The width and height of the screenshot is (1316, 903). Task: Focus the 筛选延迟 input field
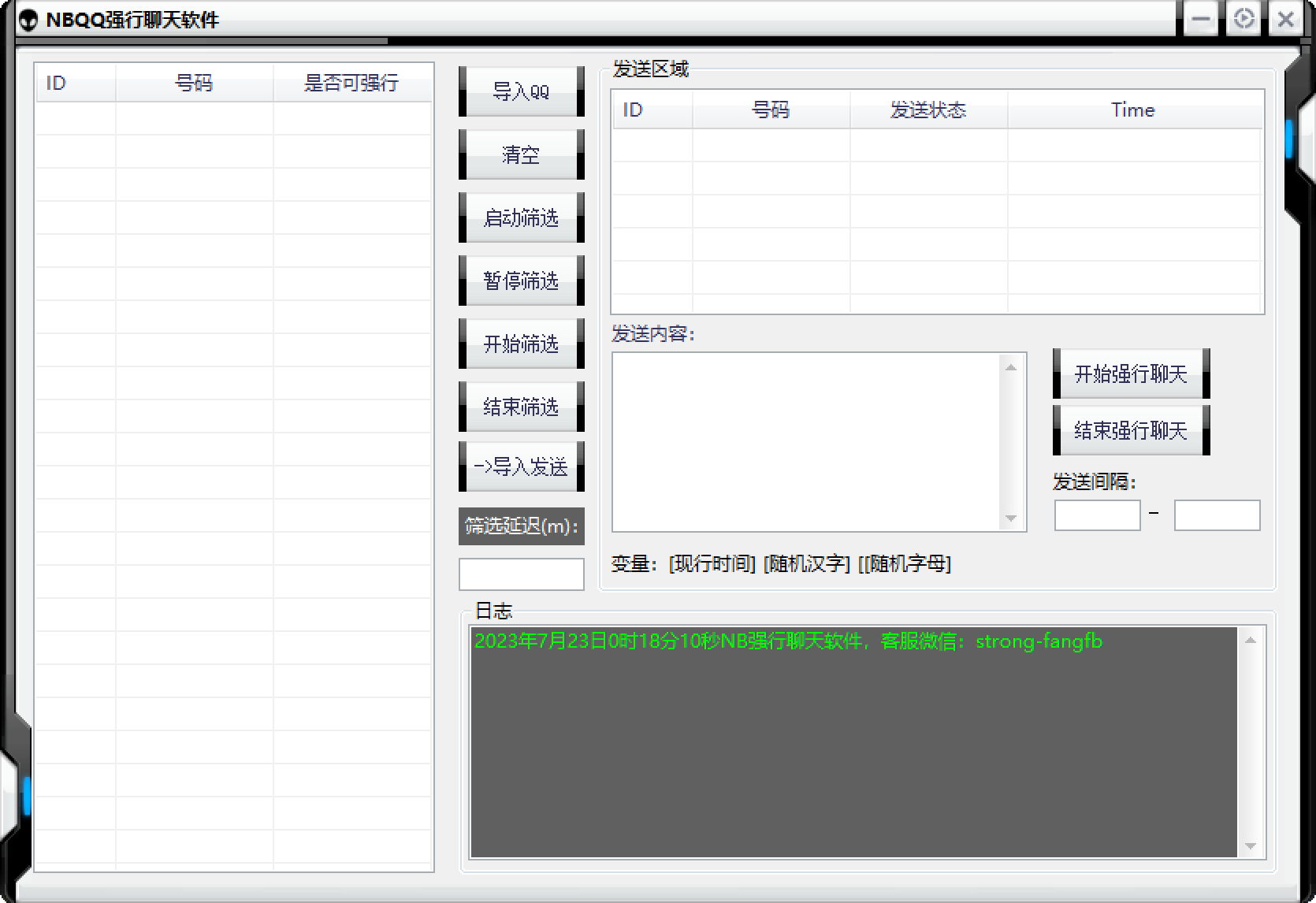(522, 574)
